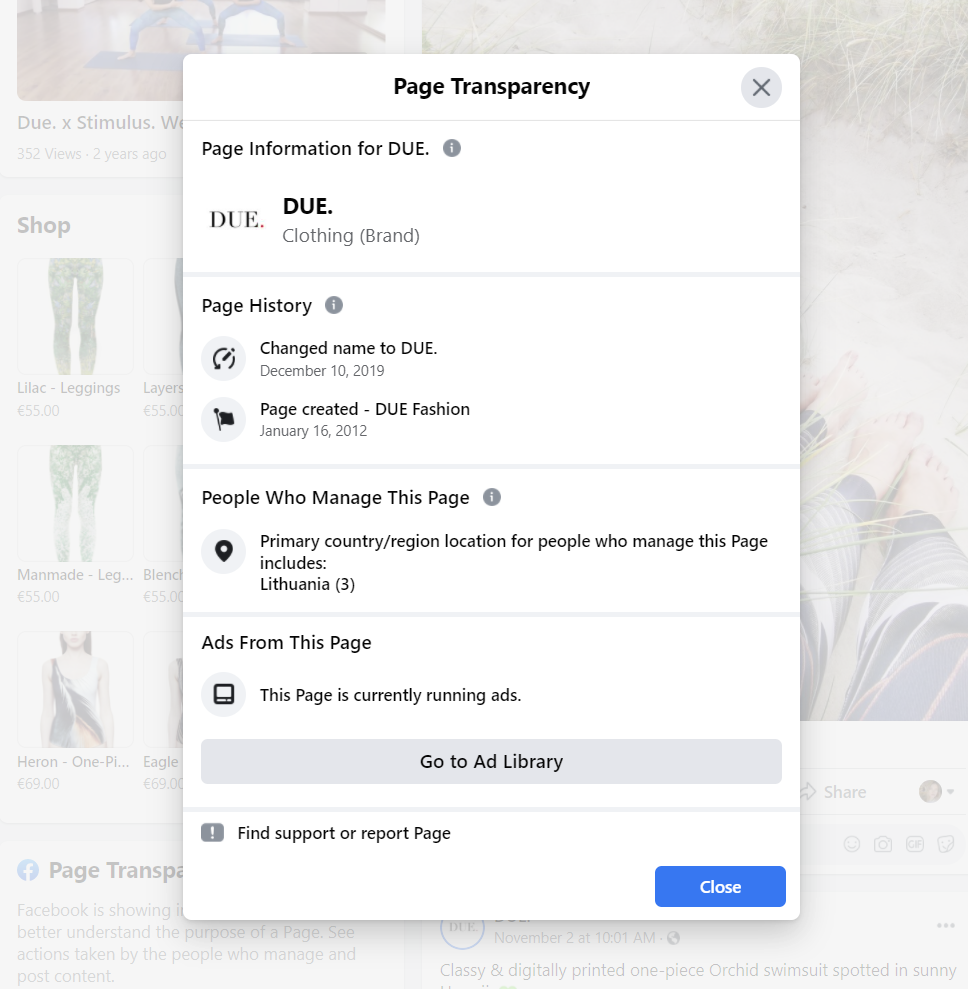Click the emoji icon in comment box

pos(852,844)
